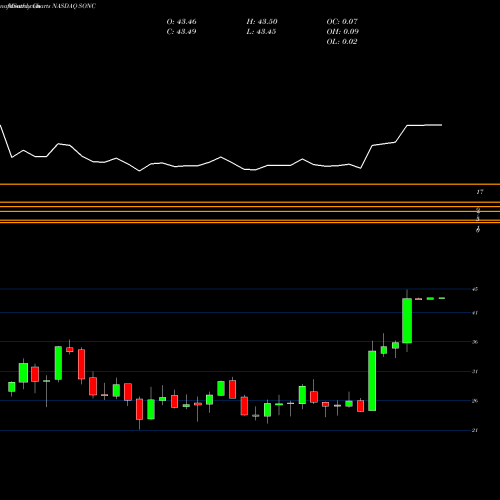Select the high price text 'H: 43.50'
500x500 pixels.
[x=262, y=22]
